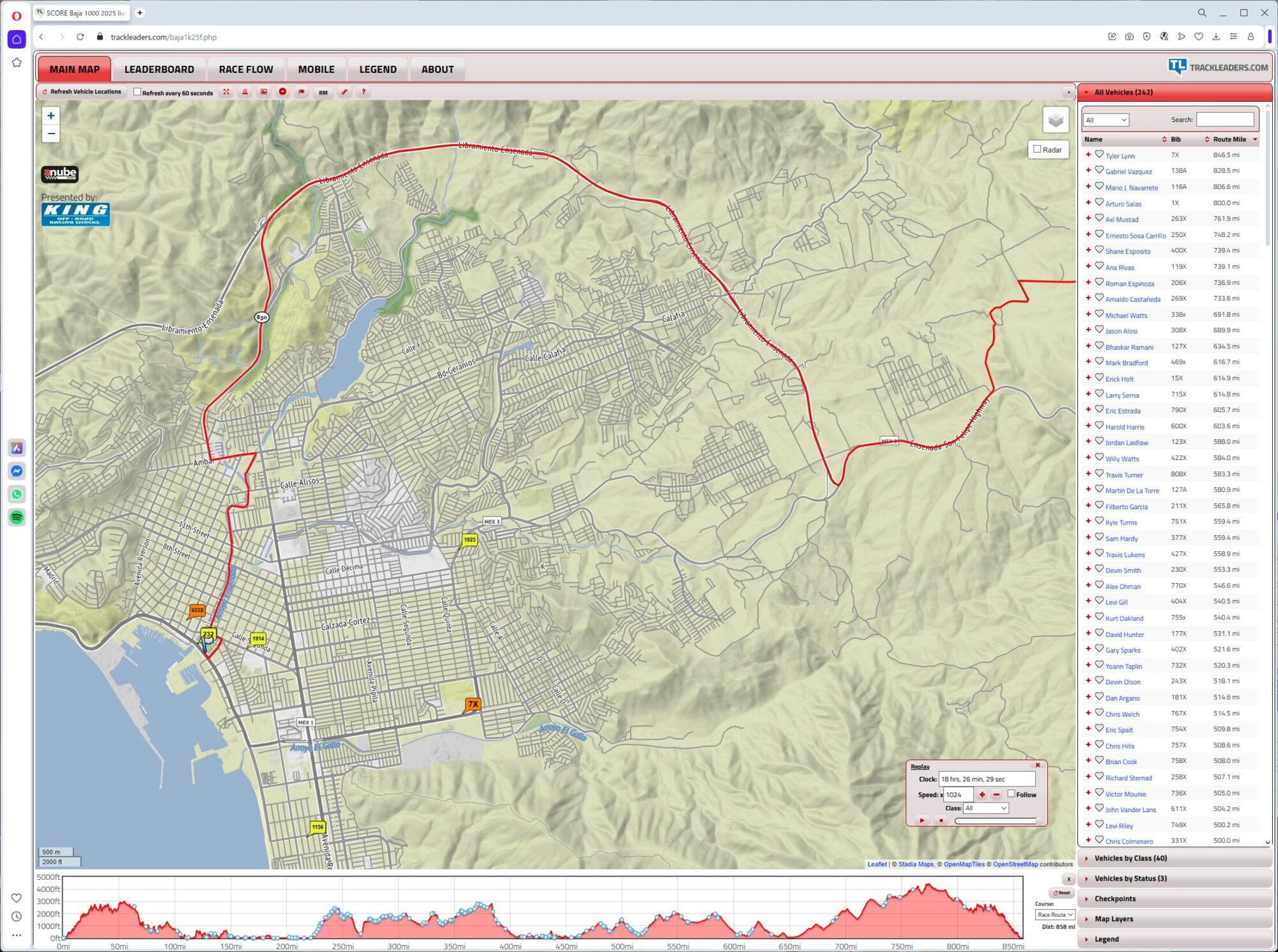Toggle the Radar checkbox
This screenshot has height=952, width=1278.
click(1038, 150)
